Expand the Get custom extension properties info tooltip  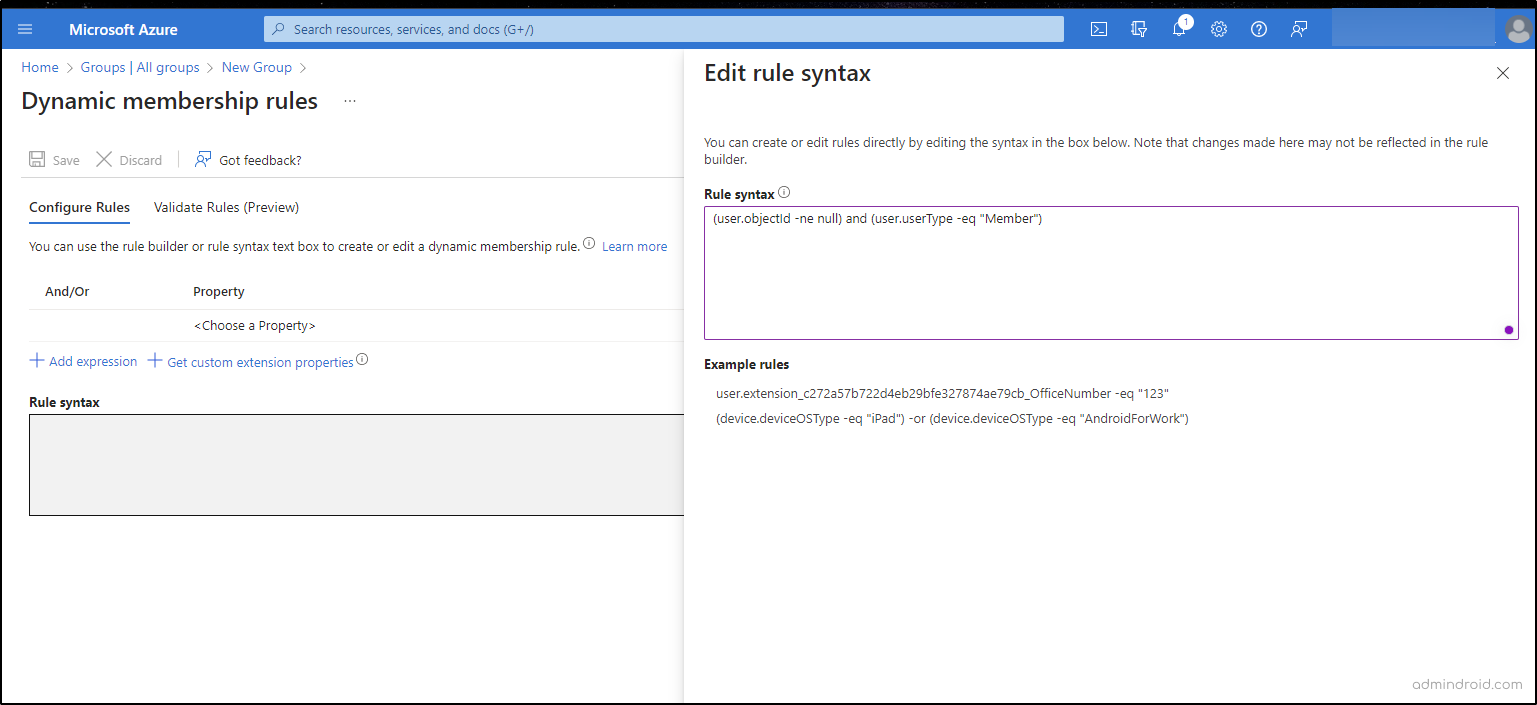[362, 357]
